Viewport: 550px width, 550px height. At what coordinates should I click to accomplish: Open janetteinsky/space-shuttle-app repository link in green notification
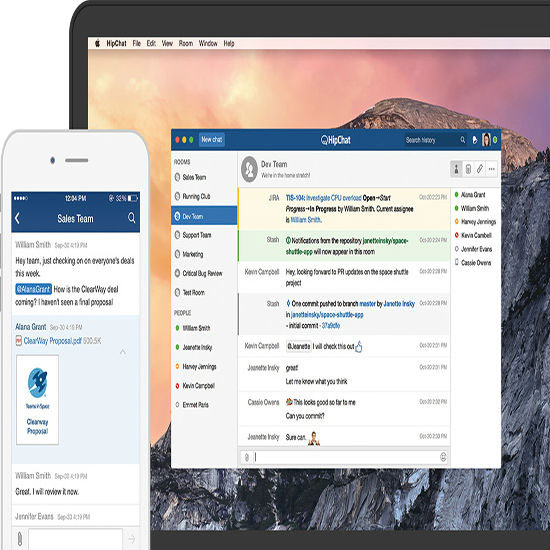(x=347, y=246)
